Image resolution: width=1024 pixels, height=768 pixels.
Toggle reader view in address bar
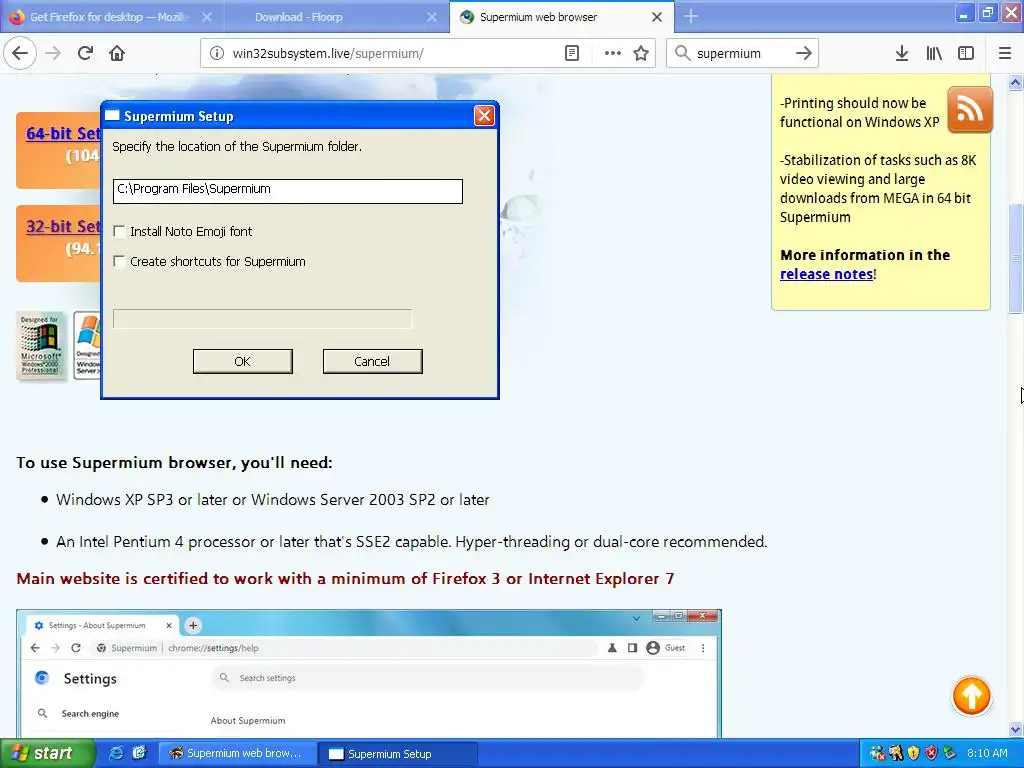pyautogui.click(x=571, y=53)
